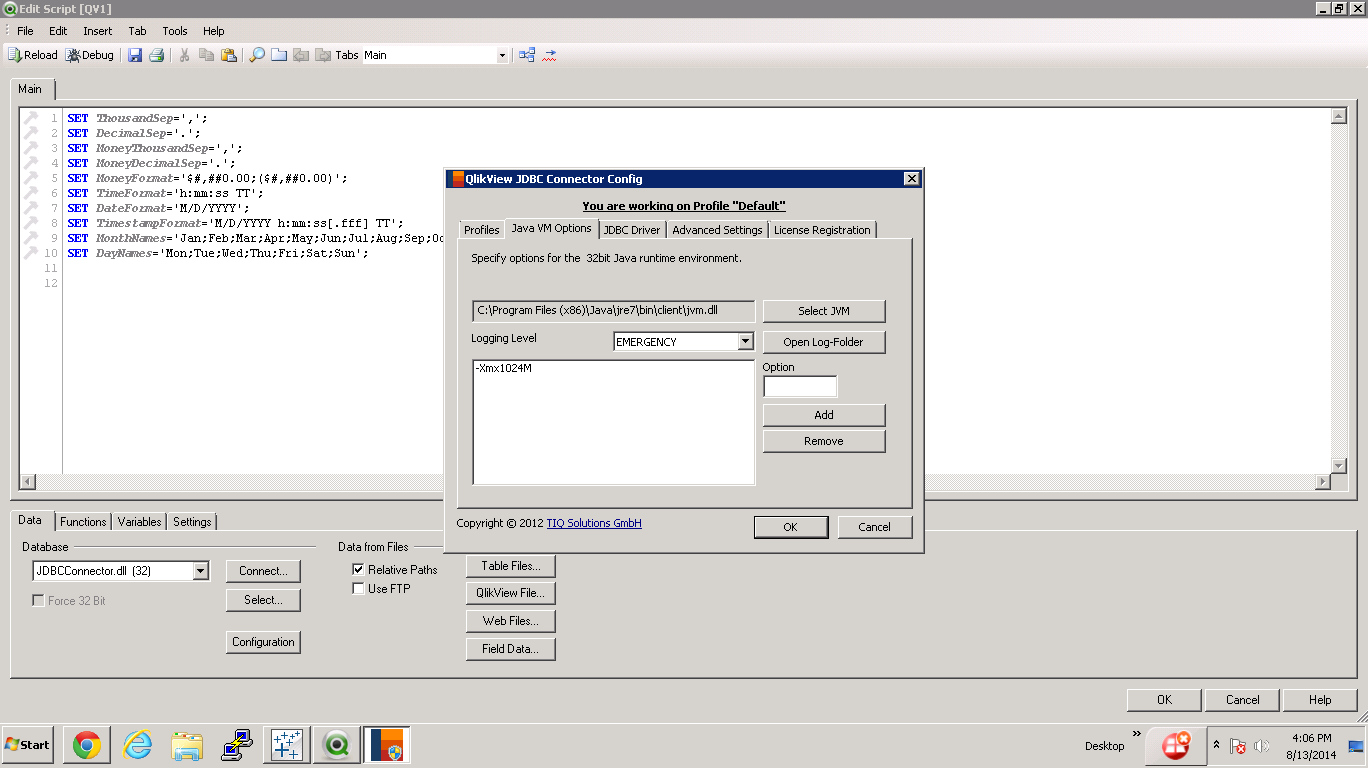Open the Table Viewer icon in the toolbar
This screenshot has height=768, width=1368.
pos(527,55)
